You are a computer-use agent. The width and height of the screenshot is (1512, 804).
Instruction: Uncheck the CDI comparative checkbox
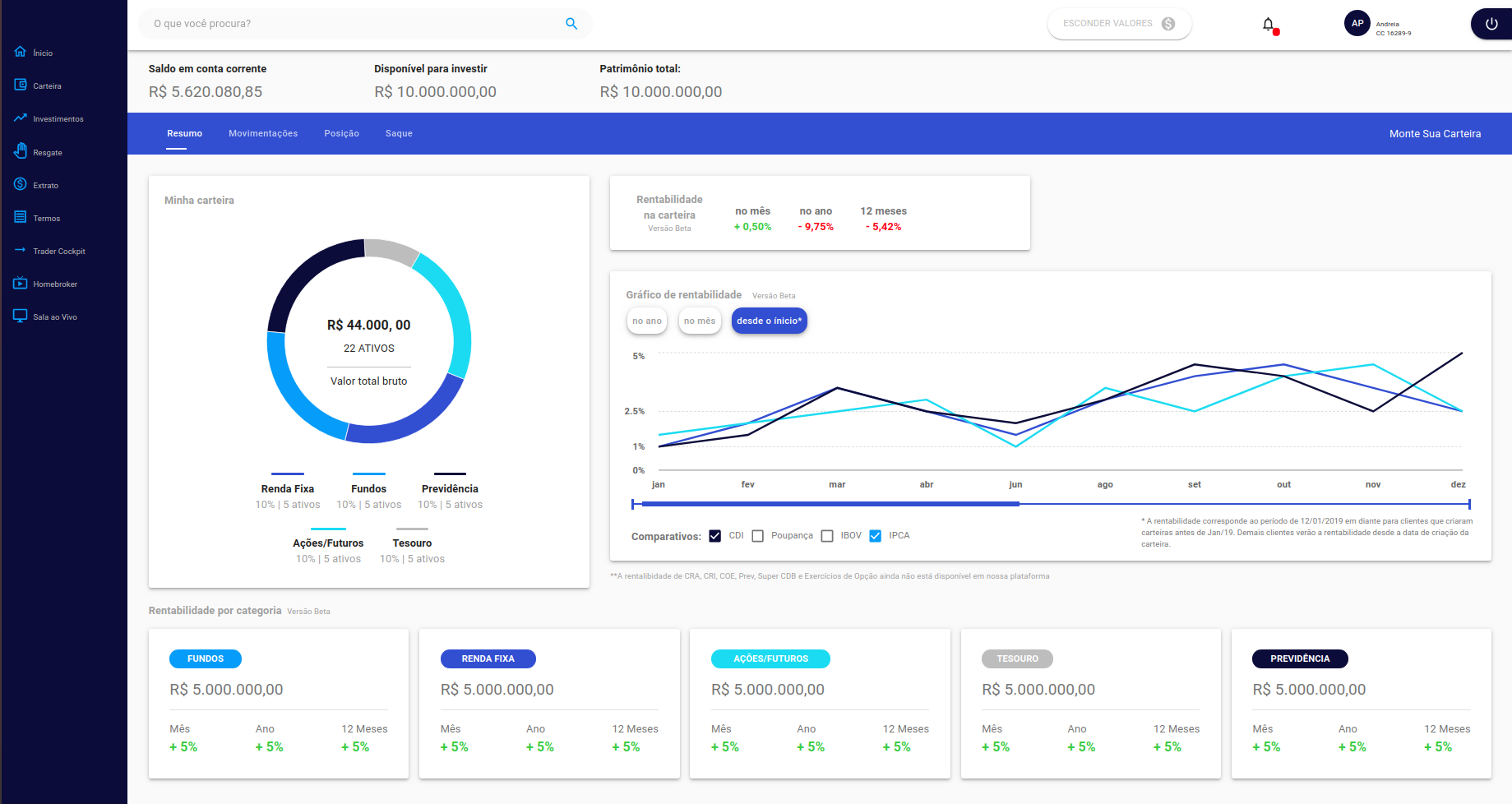[715, 535]
